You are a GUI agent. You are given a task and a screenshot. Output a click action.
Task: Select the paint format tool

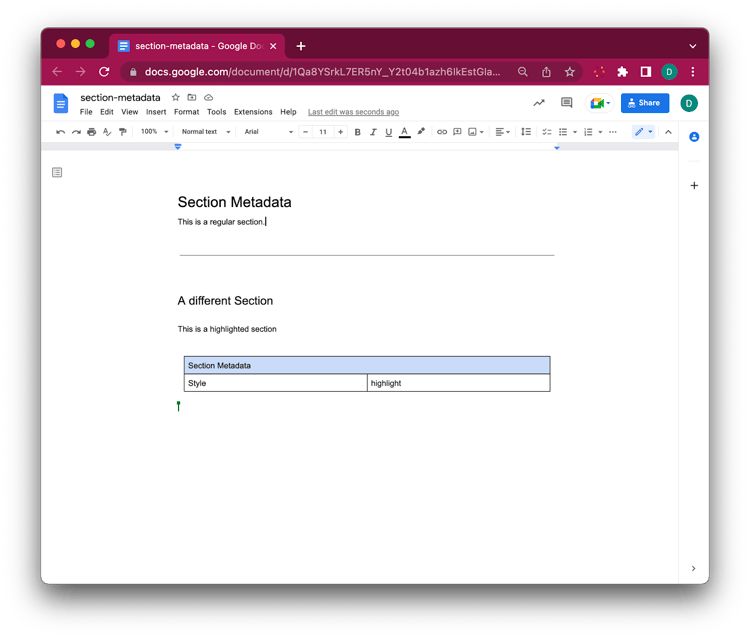click(123, 132)
